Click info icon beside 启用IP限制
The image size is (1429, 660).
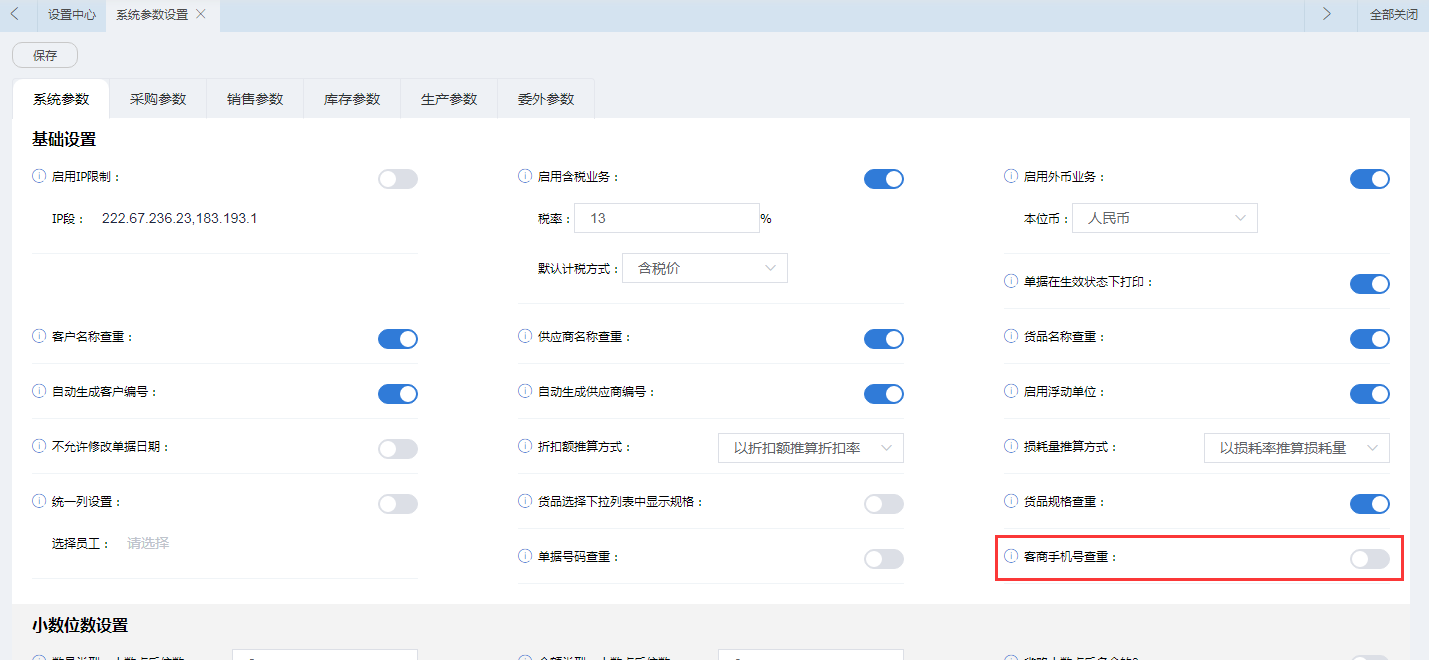39,176
